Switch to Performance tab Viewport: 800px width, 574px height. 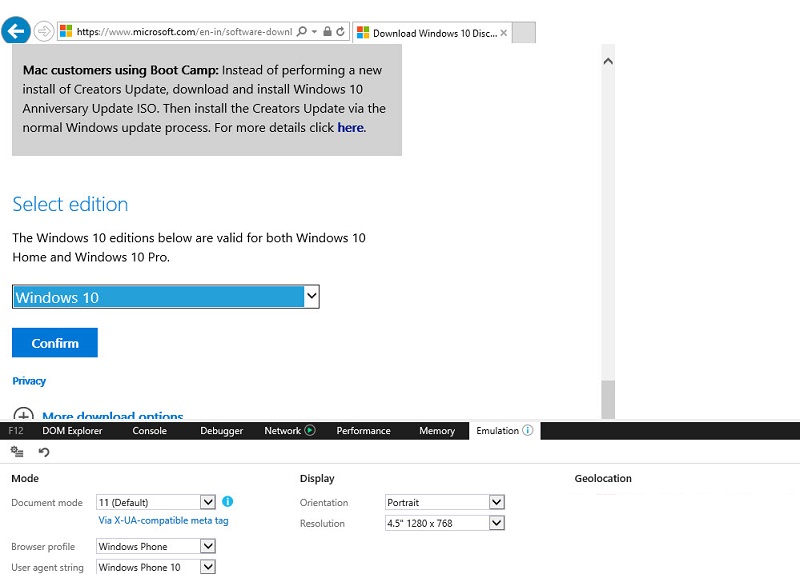click(363, 431)
